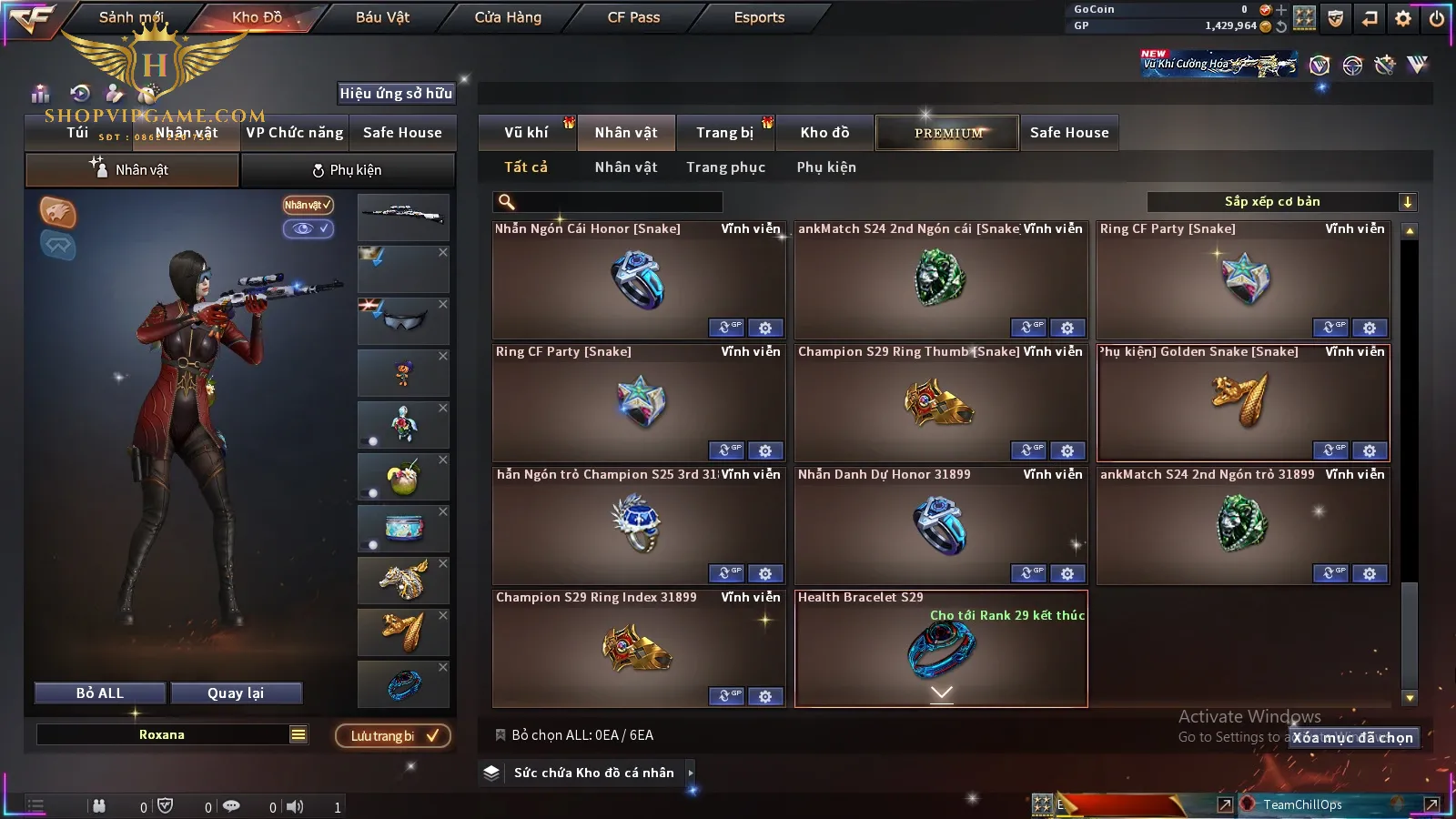
Task: Click the Bỏ ALL button
Action: (x=100, y=693)
